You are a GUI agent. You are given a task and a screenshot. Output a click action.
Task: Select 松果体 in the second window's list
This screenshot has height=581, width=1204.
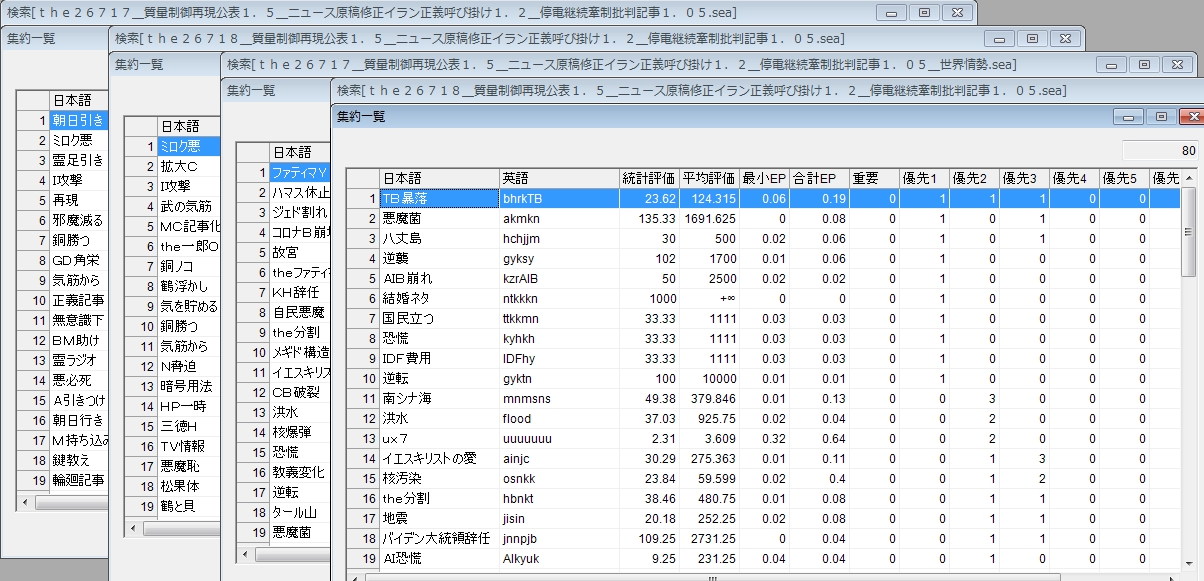[187, 486]
